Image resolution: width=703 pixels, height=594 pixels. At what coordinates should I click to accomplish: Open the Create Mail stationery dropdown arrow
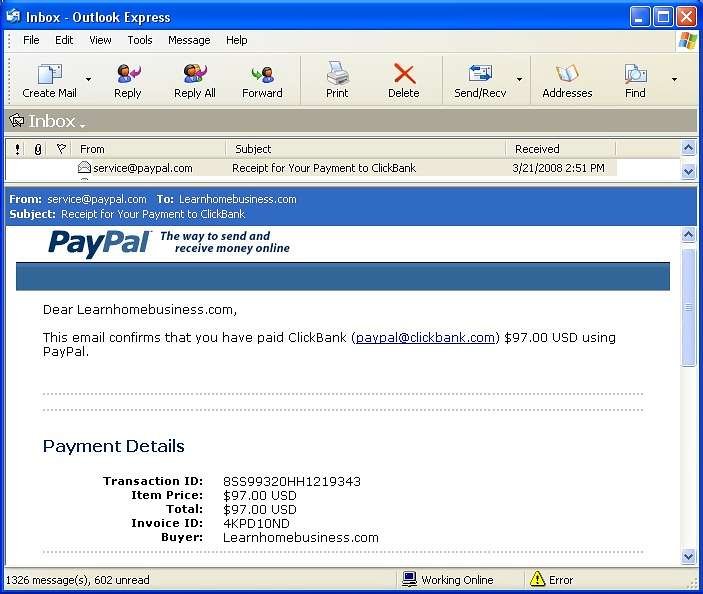coord(88,80)
